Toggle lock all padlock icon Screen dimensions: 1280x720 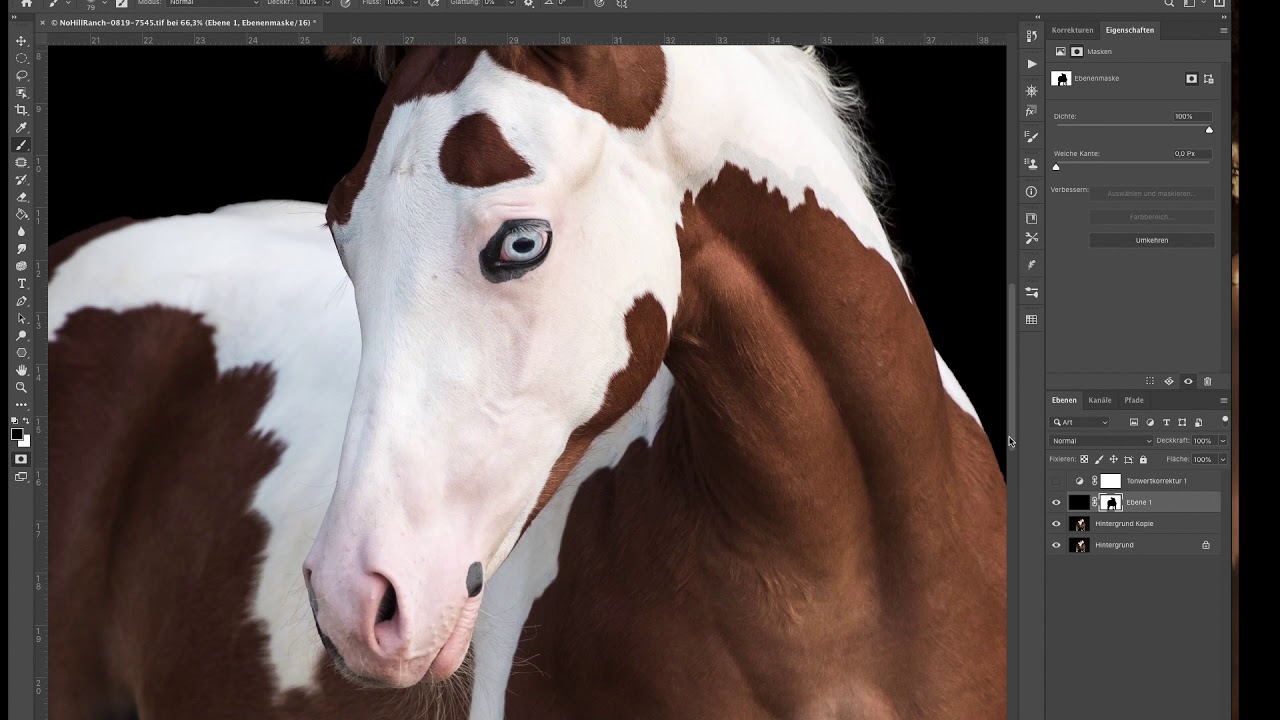pyautogui.click(x=1143, y=460)
